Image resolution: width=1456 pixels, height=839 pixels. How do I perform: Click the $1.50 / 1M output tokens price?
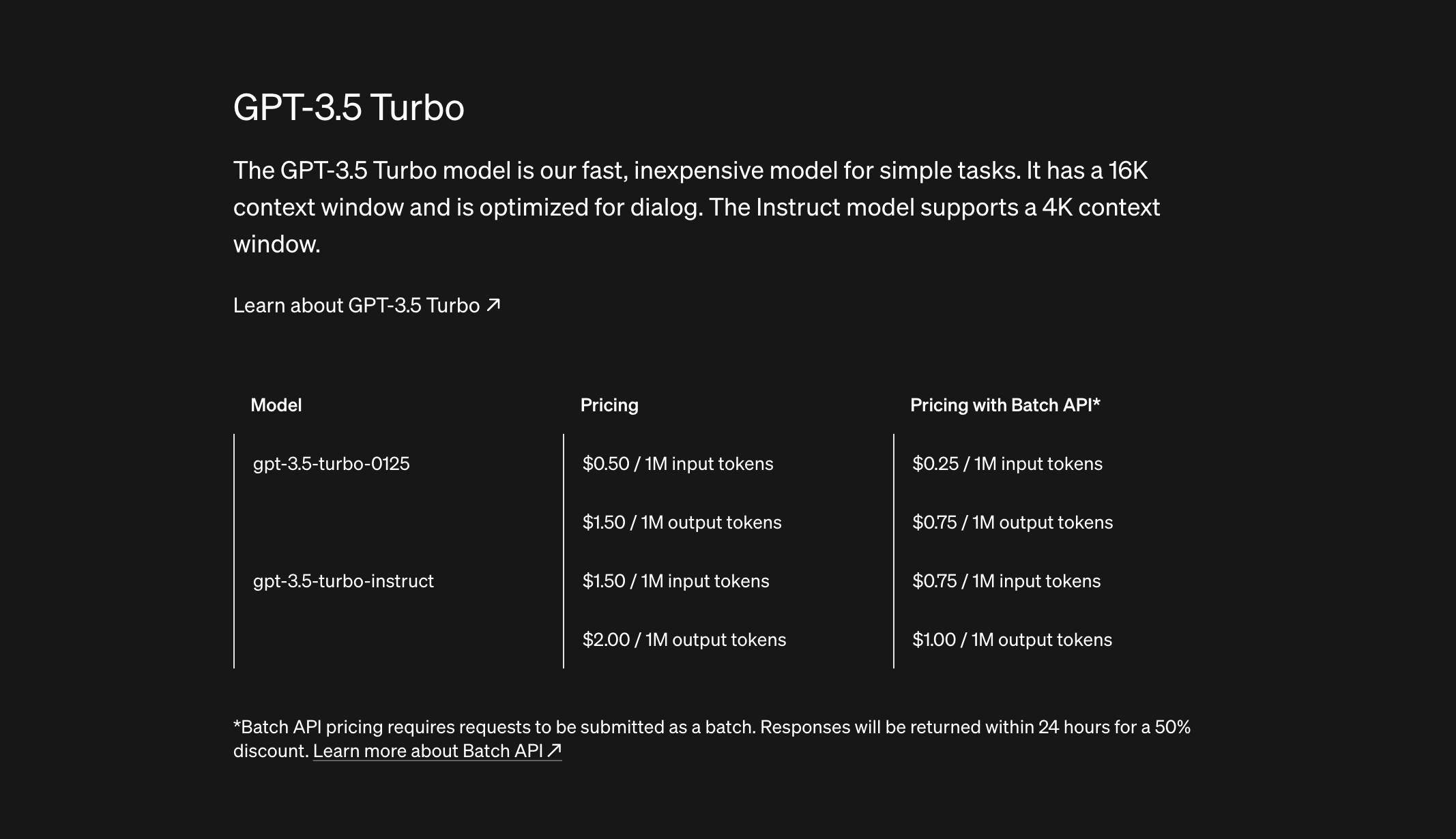pos(682,522)
